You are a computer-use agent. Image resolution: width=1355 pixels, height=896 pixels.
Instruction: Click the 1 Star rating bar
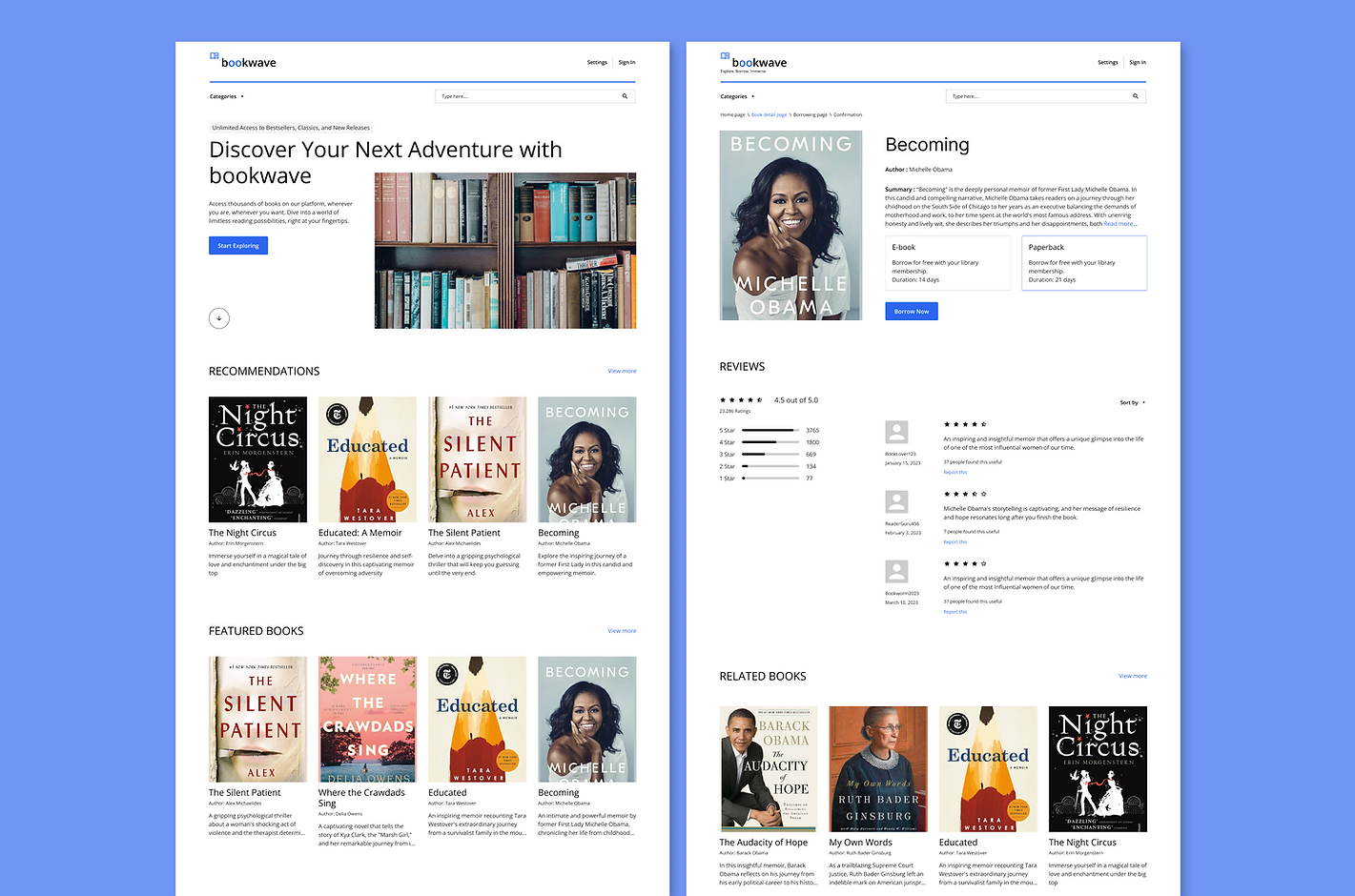click(770, 479)
